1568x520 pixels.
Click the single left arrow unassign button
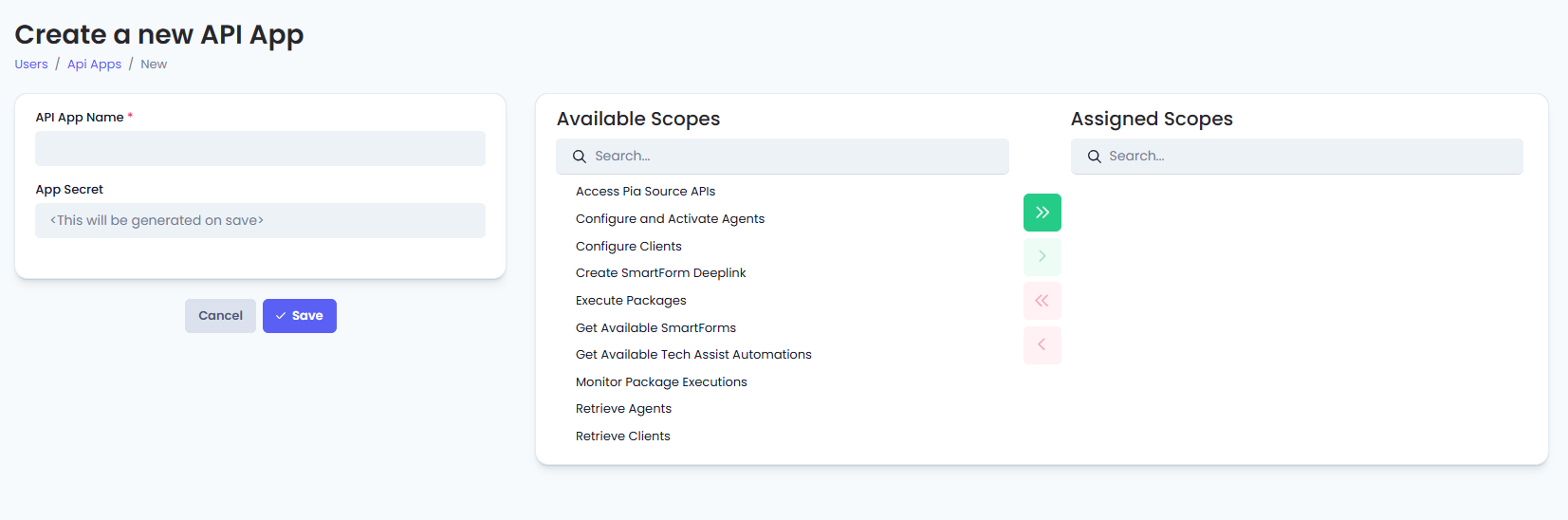pos(1042,344)
